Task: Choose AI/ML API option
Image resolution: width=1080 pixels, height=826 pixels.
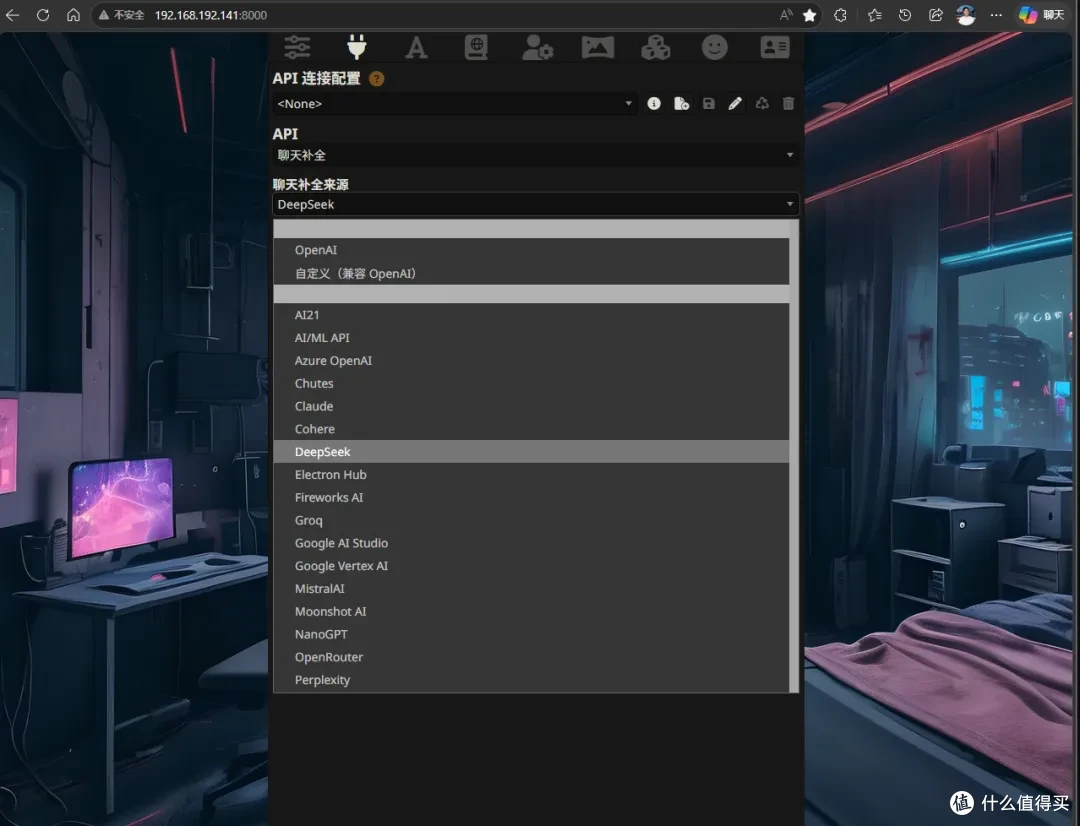Action: (531, 338)
